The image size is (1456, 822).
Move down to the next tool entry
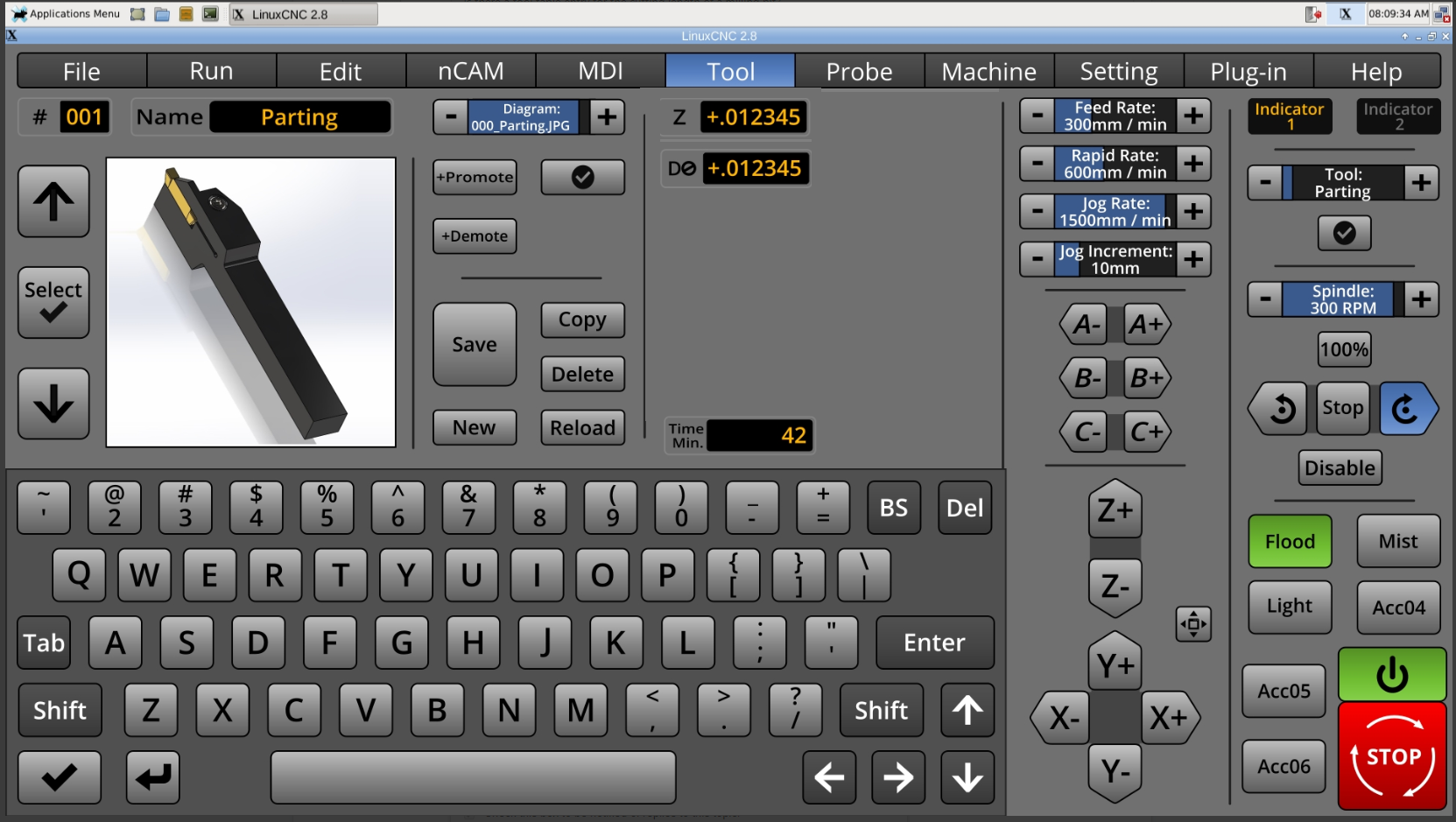[x=53, y=404]
